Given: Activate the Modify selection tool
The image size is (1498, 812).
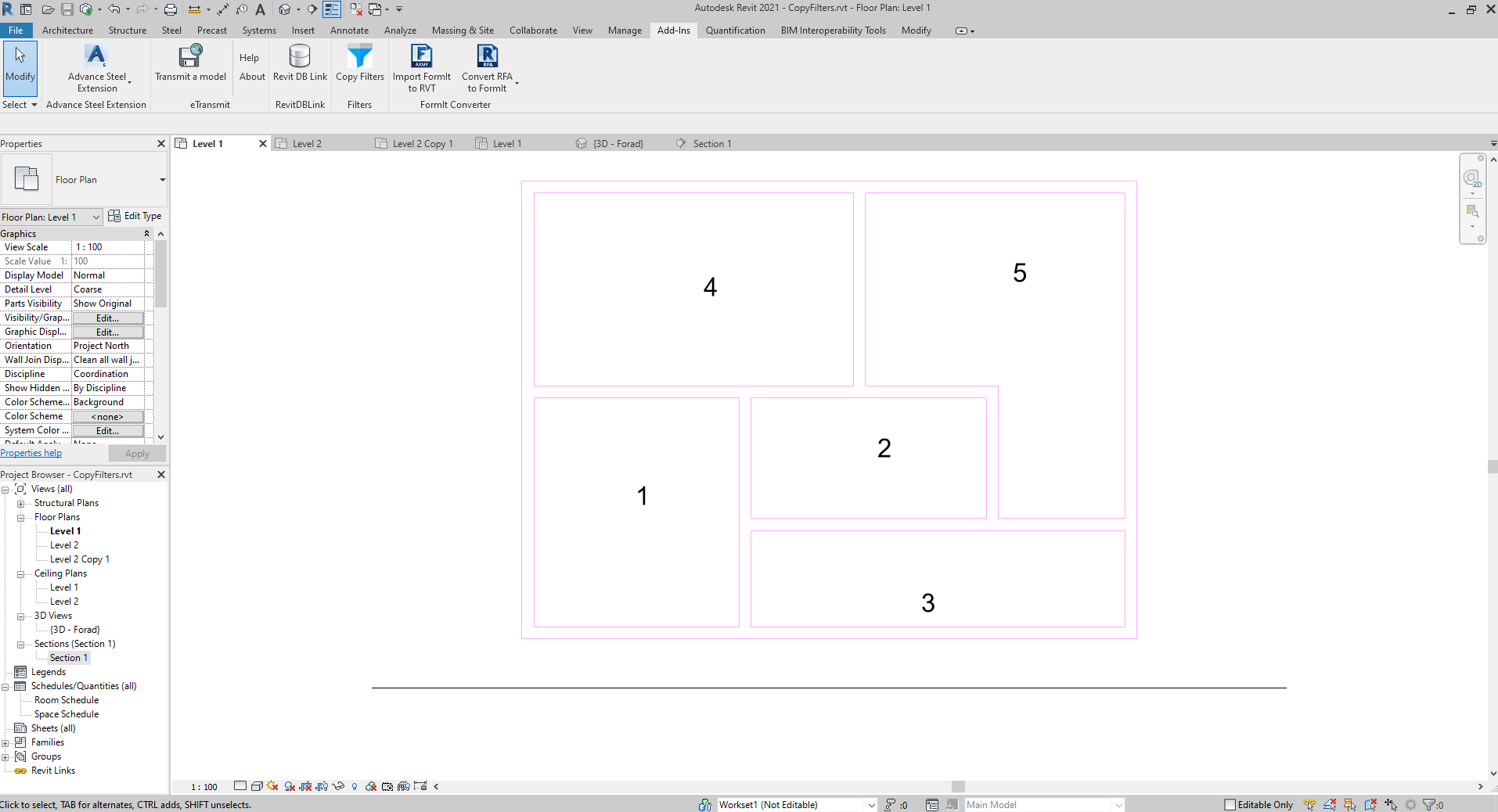Looking at the screenshot, I should point(20,67).
